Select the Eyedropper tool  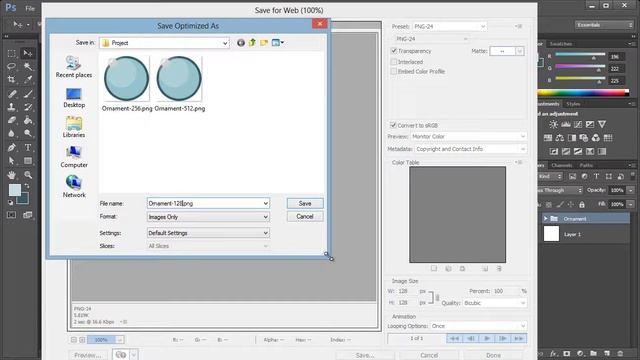point(28,80)
